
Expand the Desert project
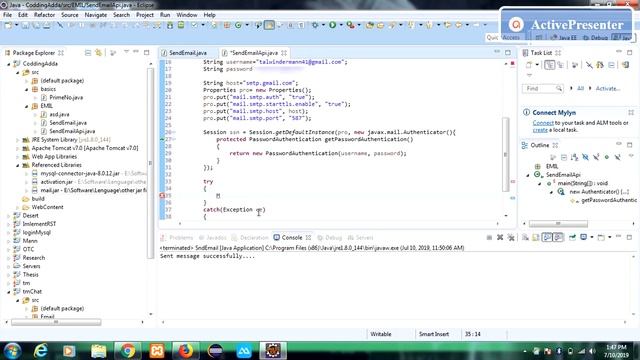coord(9,216)
